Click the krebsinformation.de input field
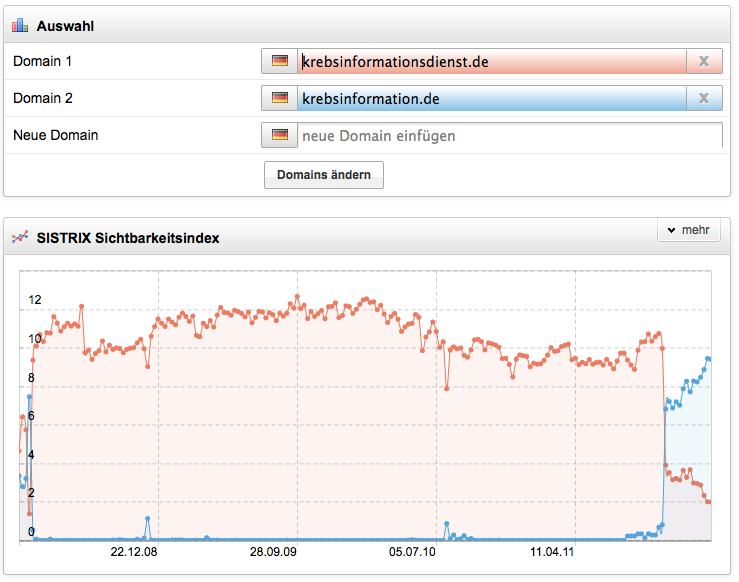Screen dimensions: 739x582 pos(491,98)
